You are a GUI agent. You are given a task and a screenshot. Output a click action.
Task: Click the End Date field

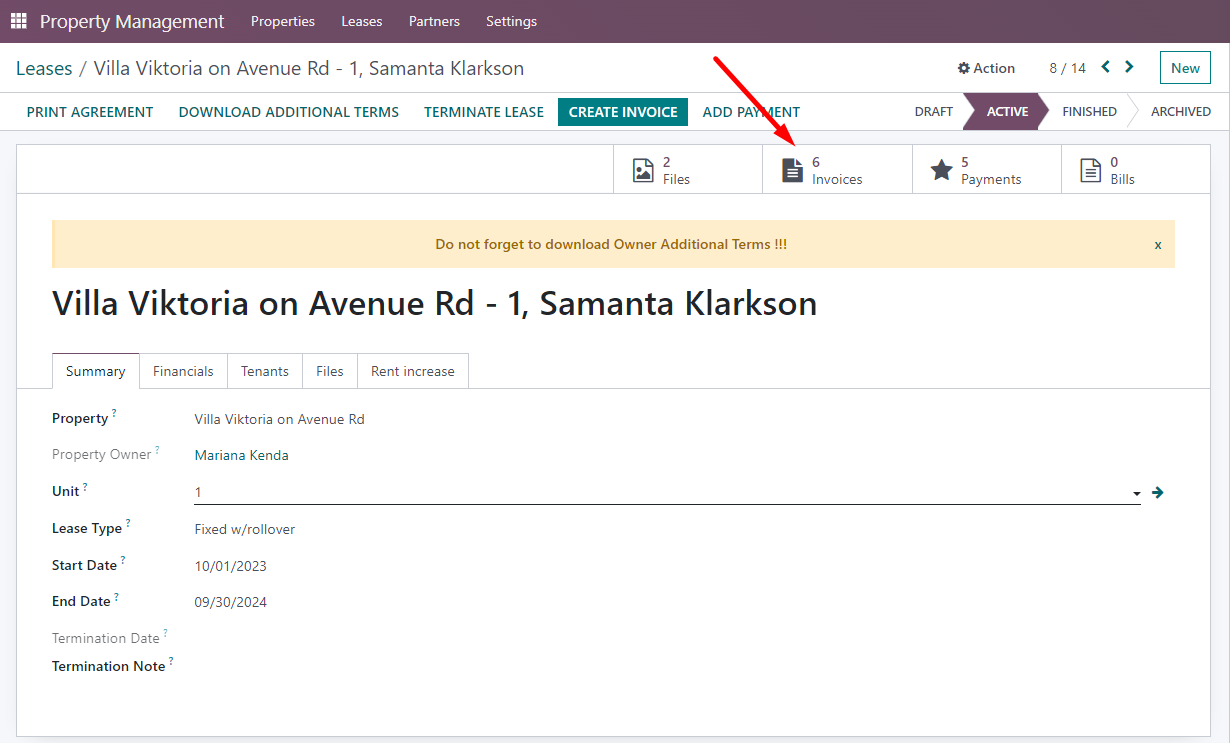[x=231, y=602]
